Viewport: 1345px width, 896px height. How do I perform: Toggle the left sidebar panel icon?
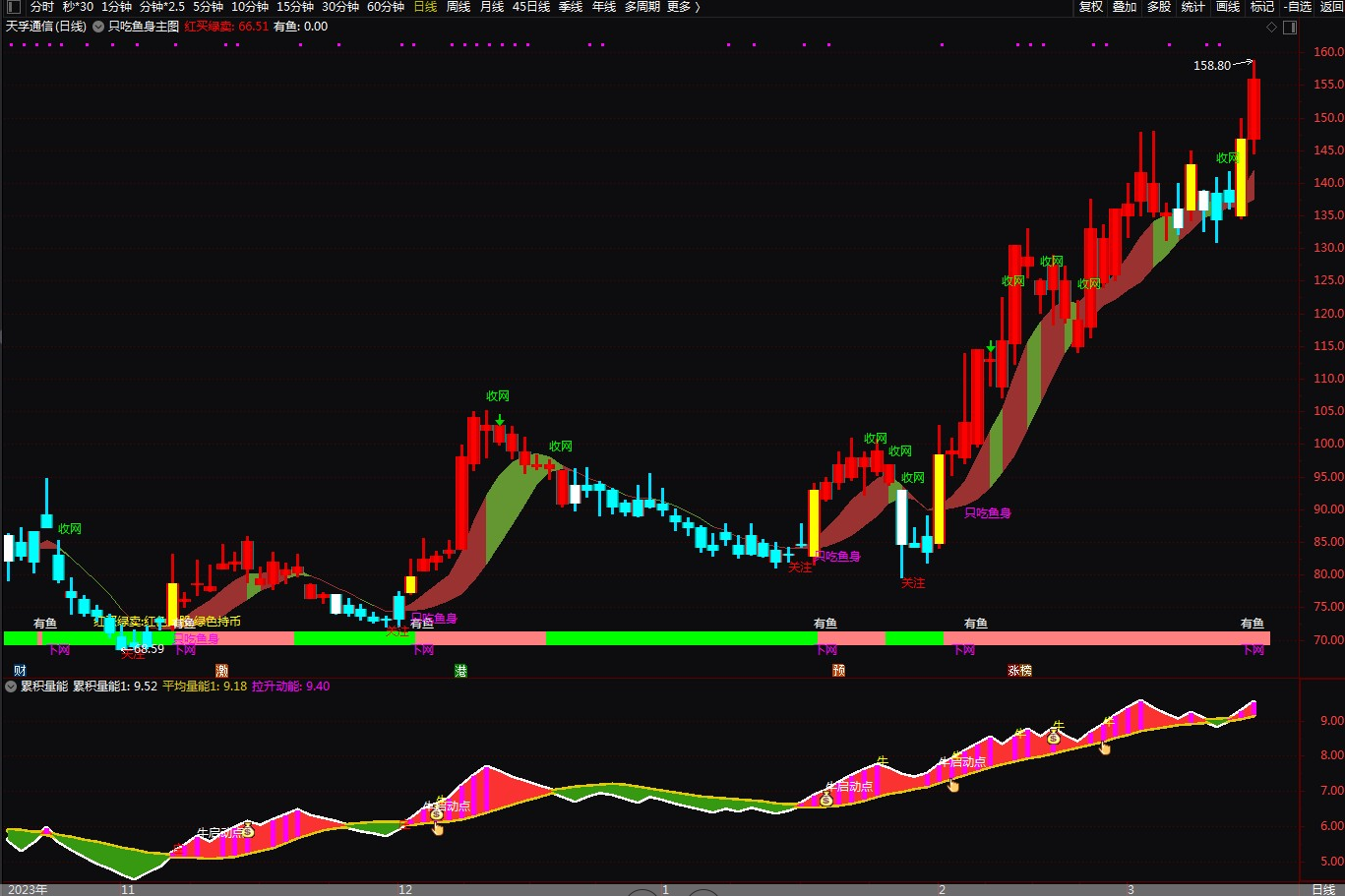tap(13, 7)
